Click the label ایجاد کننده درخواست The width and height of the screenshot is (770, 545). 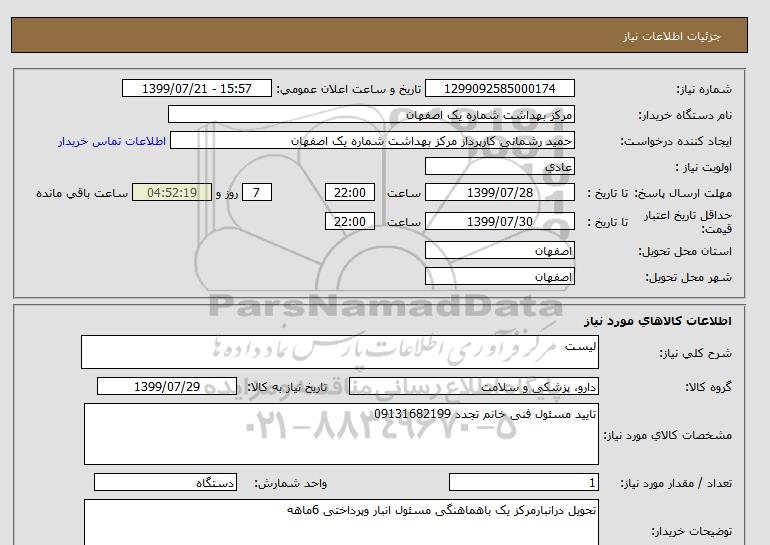(676, 141)
